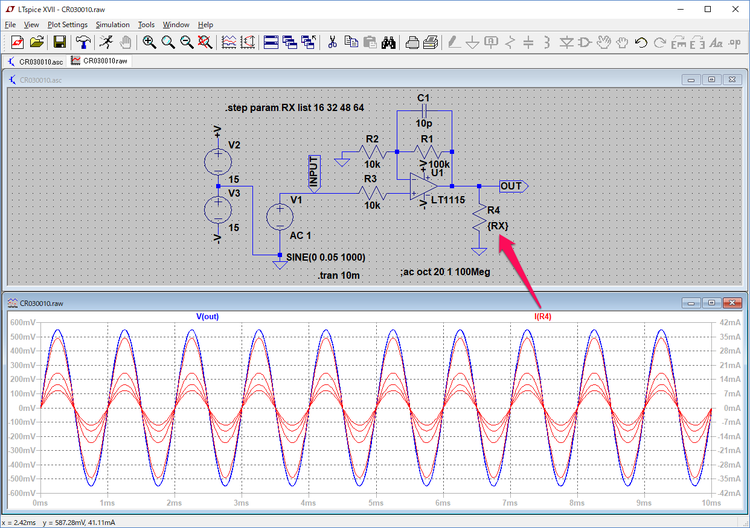Tile windows using the toolbar icon
Viewport: 750px width, 528px height.
[x=270, y=42]
